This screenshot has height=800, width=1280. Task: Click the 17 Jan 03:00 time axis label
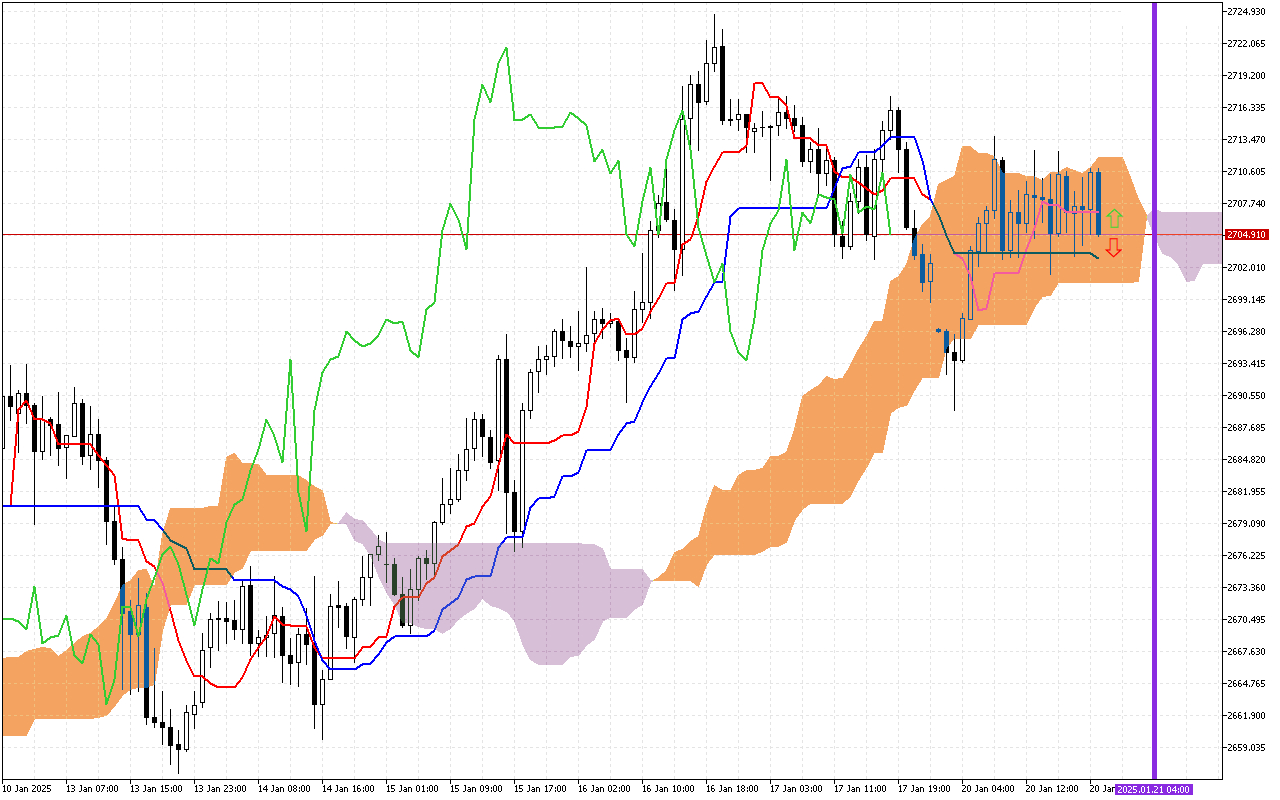[795, 789]
